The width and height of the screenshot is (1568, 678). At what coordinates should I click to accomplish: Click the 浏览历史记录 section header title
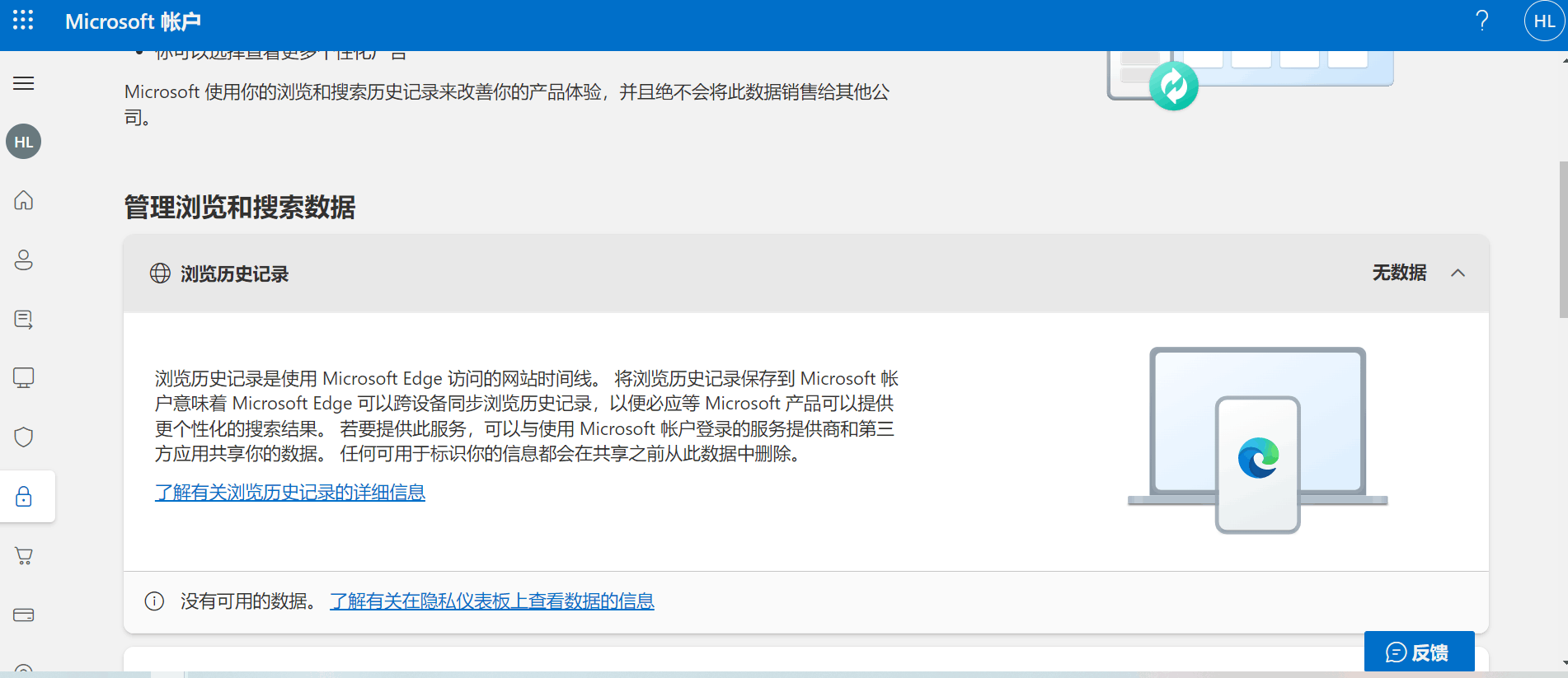235,274
